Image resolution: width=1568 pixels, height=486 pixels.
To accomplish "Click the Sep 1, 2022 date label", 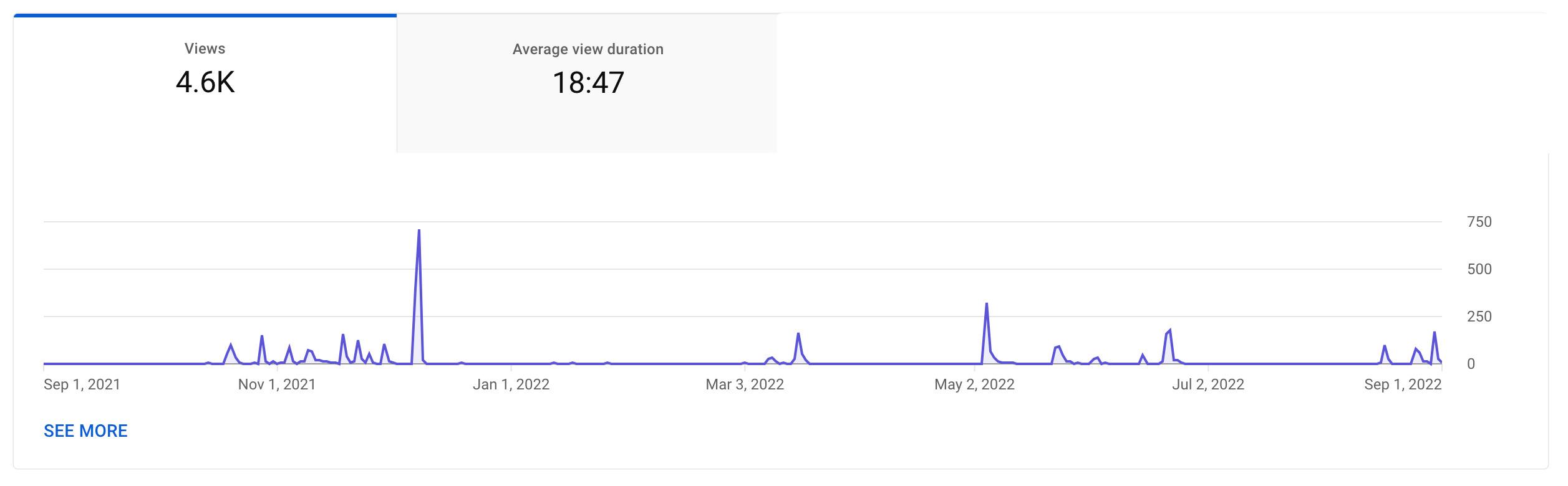I will 1403,384.
